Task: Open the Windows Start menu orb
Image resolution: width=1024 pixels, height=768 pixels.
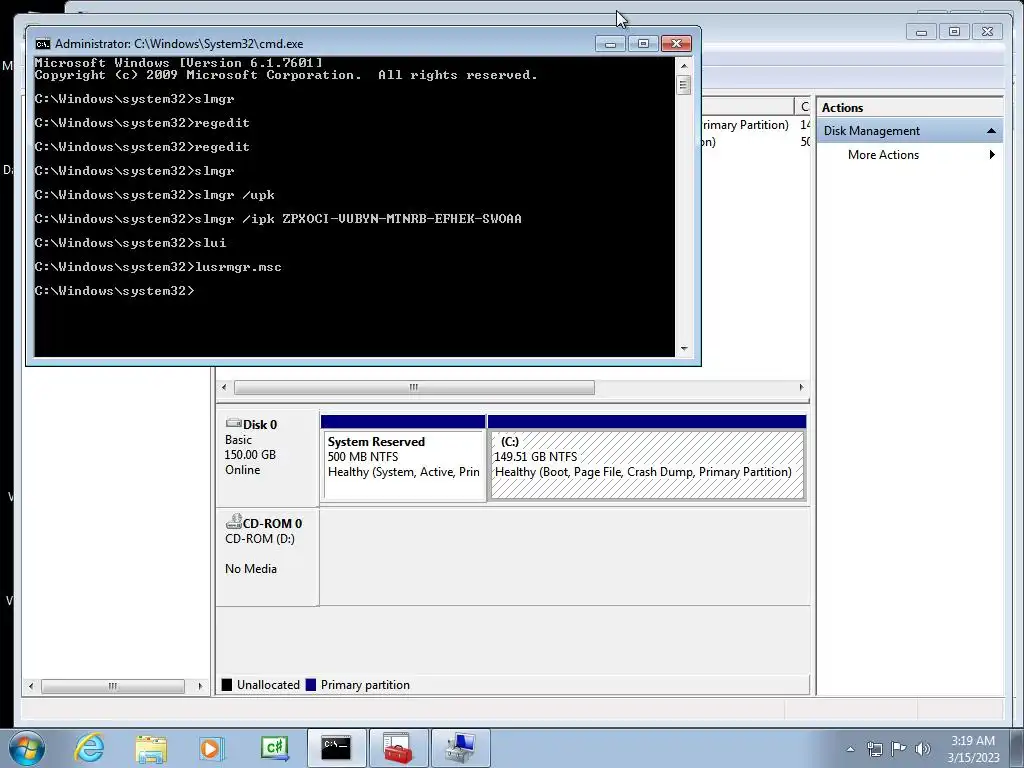Action: pyautogui.click(x=27, y=748)
